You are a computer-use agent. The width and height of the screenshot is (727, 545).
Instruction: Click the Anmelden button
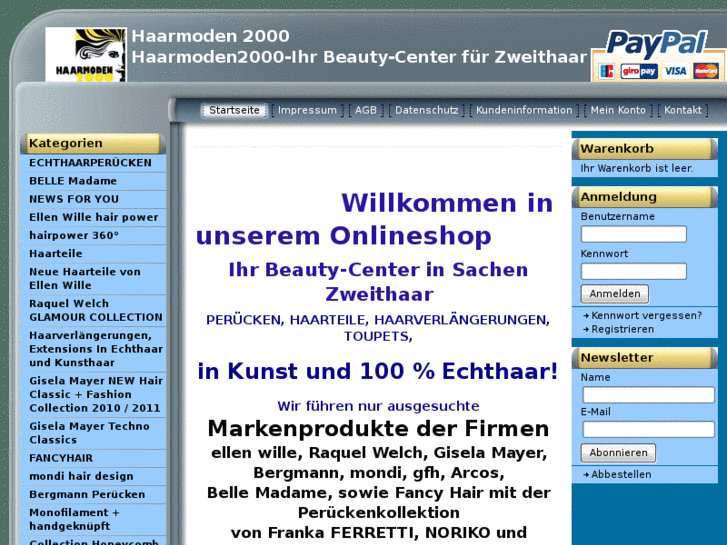click(x=615, y=294)
